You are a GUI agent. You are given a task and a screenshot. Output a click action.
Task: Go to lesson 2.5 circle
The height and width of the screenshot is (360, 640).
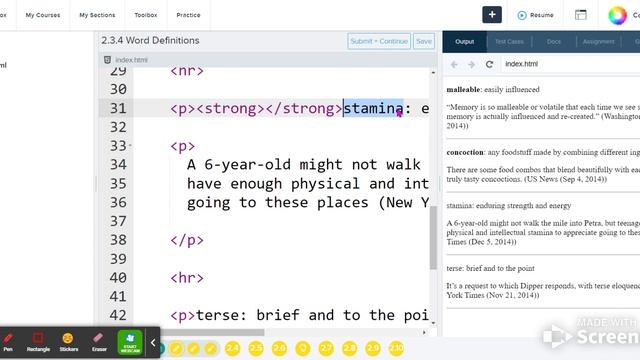[256, 349]
